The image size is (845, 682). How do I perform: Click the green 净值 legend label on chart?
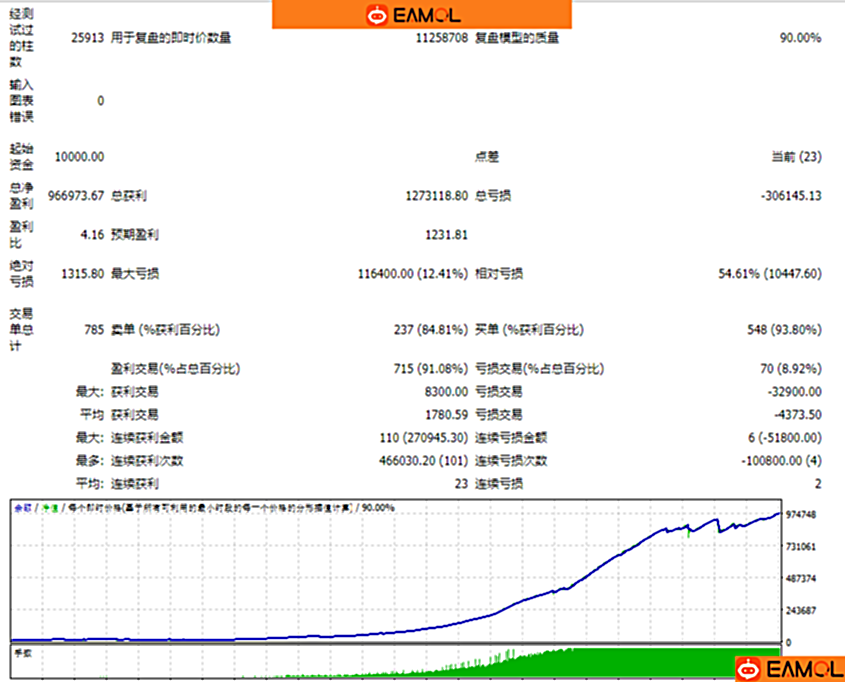point(47,508)
